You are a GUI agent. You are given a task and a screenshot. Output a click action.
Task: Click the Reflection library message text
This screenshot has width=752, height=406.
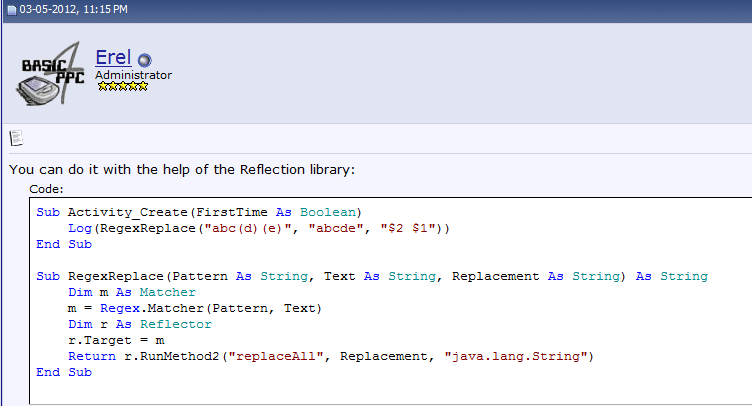181,169
